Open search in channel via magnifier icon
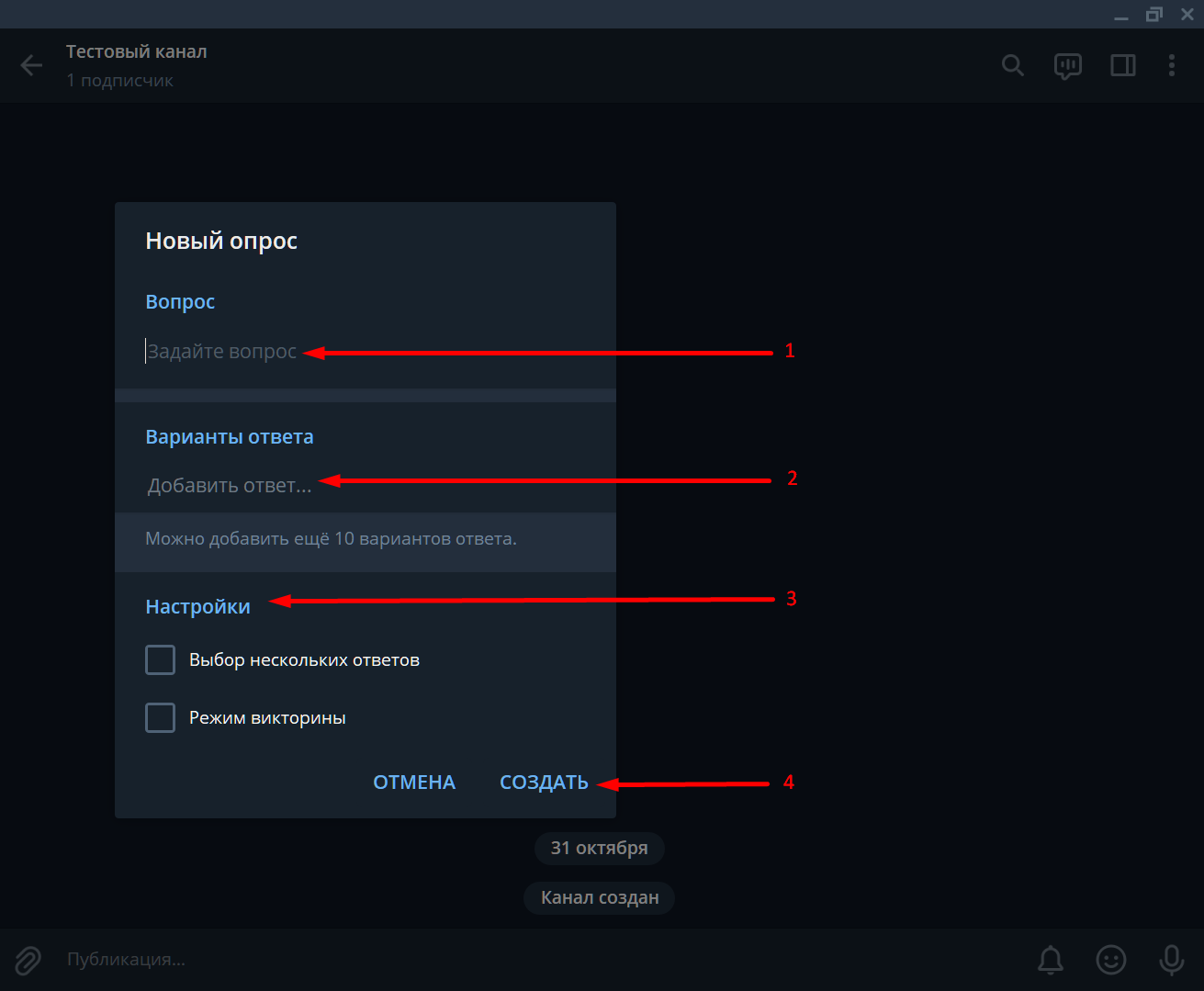1204x991 pixels. [1012, 65]
